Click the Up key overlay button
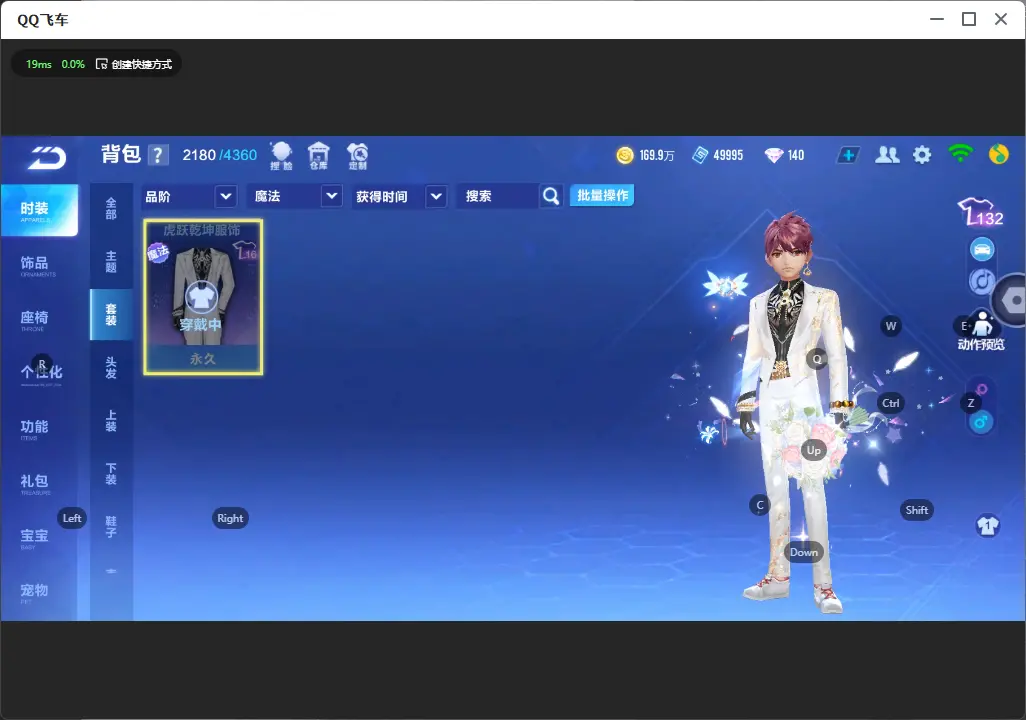Screen dimensions: 1026x720 813,450
